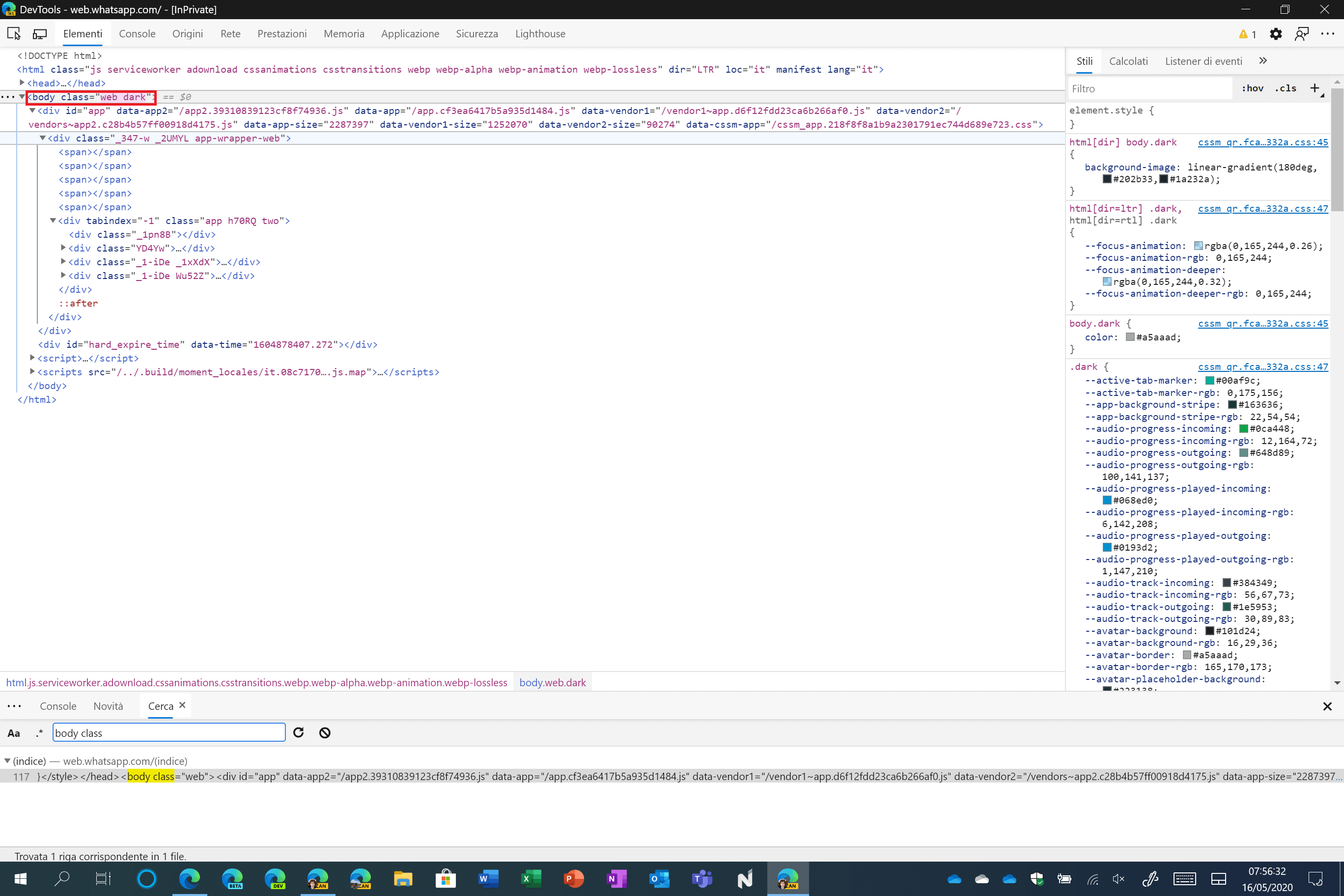This screenshot has width=1344, height=896.
Task: Click the search field containing 'body class'
Action: (169, 732)
